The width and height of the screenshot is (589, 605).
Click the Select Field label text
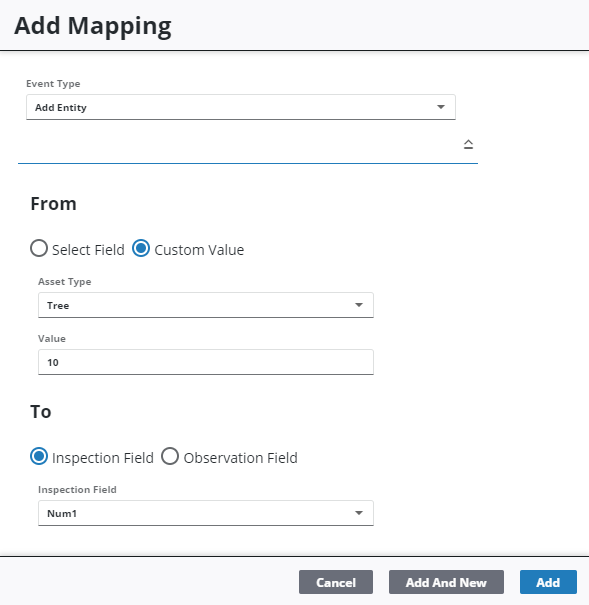point(88,250)
